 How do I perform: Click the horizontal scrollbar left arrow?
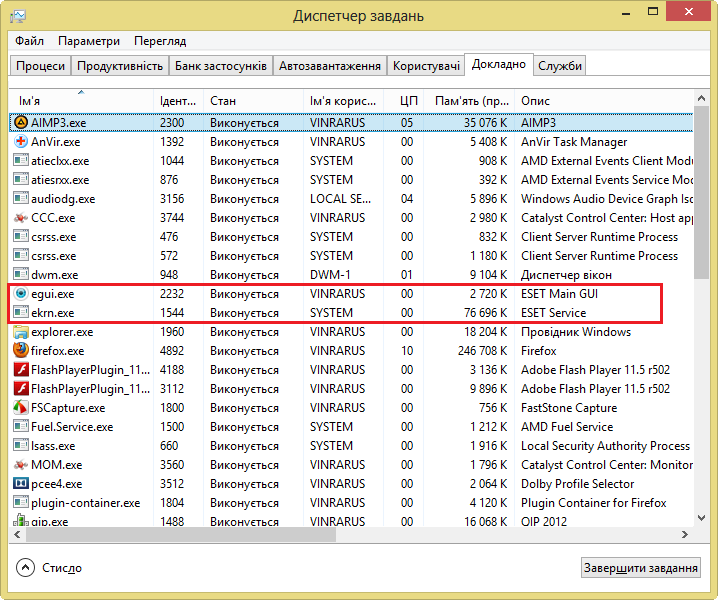[x=17, y=535]
